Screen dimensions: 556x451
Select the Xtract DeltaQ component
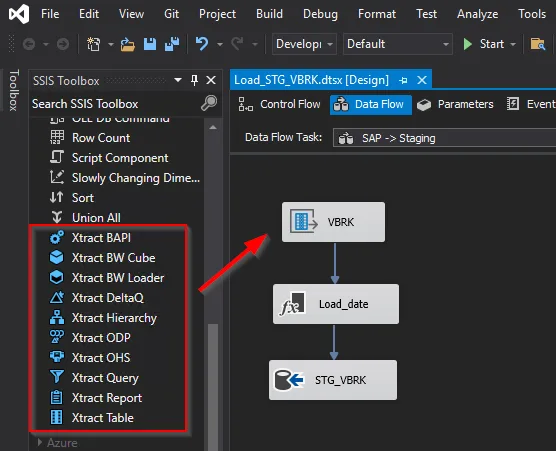coord(107,298)
